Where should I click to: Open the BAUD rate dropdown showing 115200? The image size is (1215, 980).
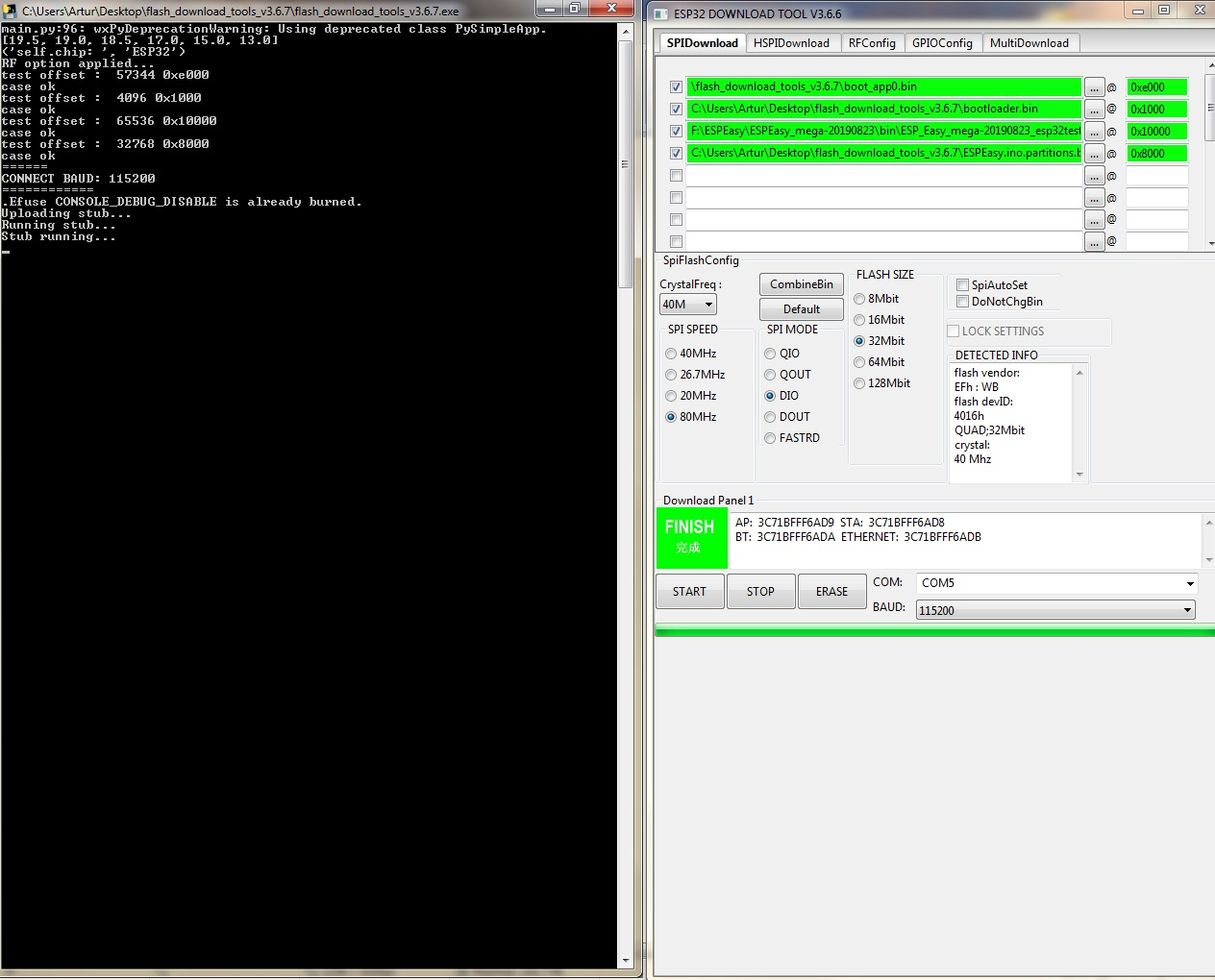(x=1055, y=610)
